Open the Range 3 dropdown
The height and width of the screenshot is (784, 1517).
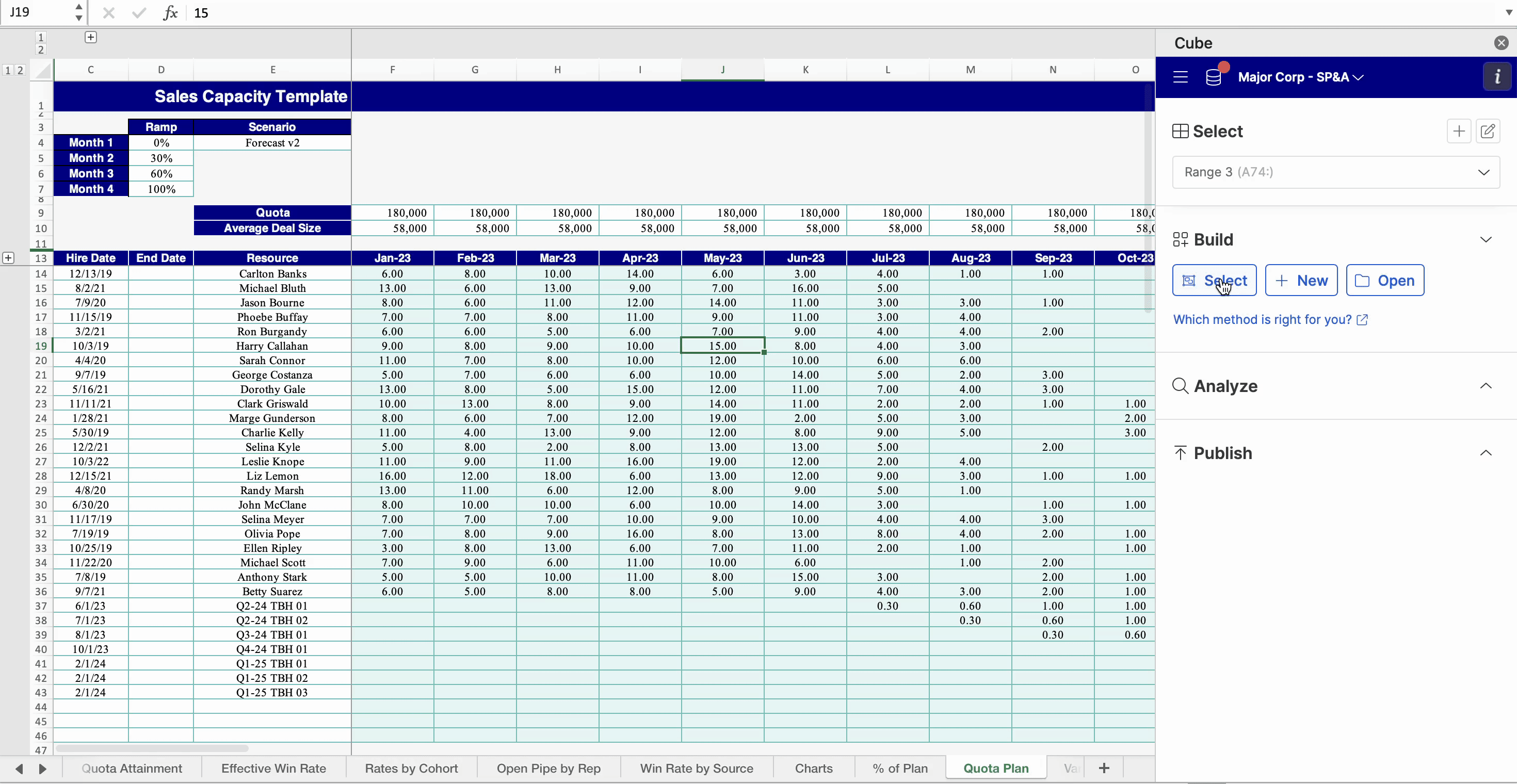[x=1335, y=172]
